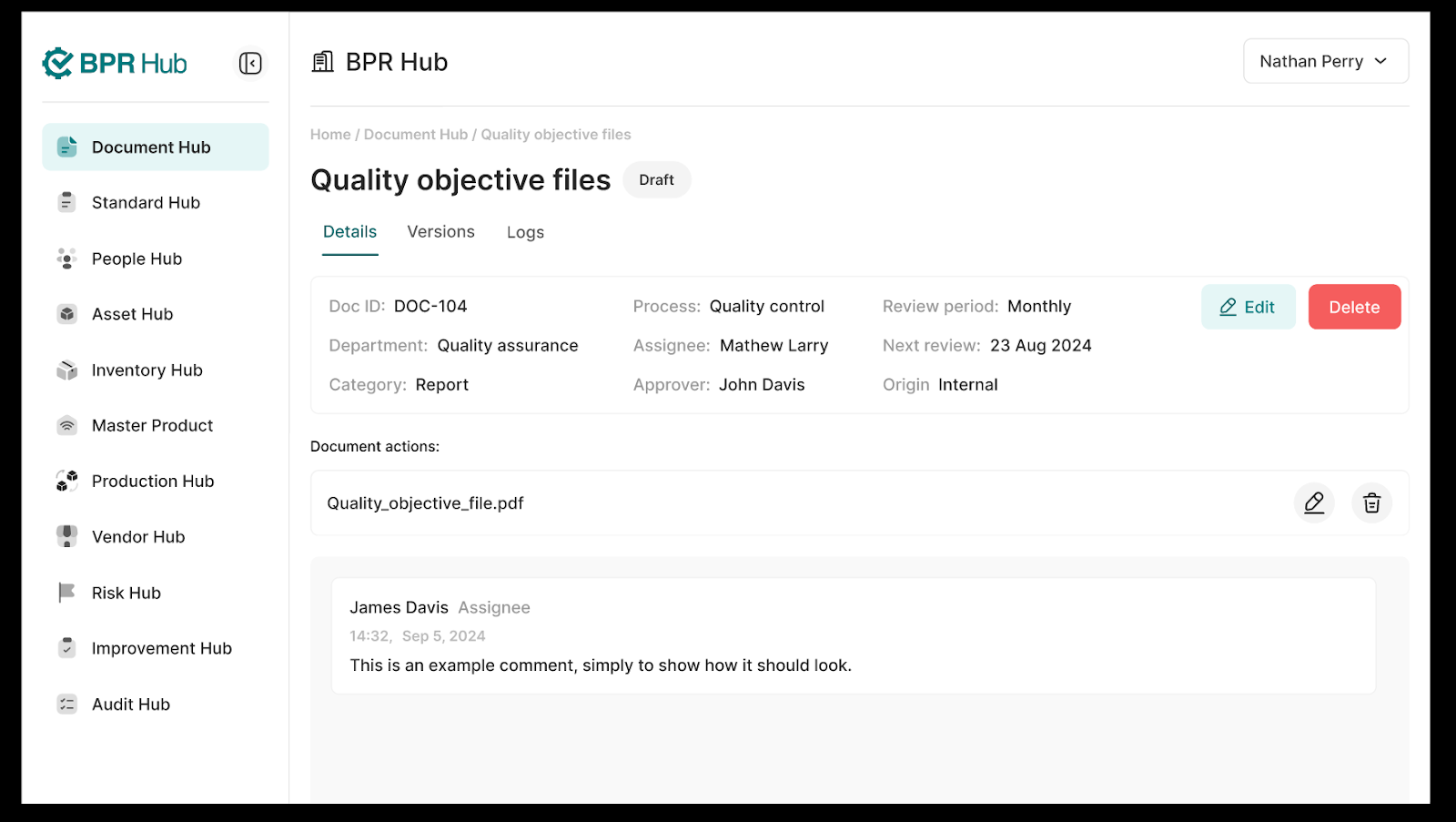Click the Audit Hub checklist icon
This screenshot has height=822, width=1456.
click(x=67, y=704)
